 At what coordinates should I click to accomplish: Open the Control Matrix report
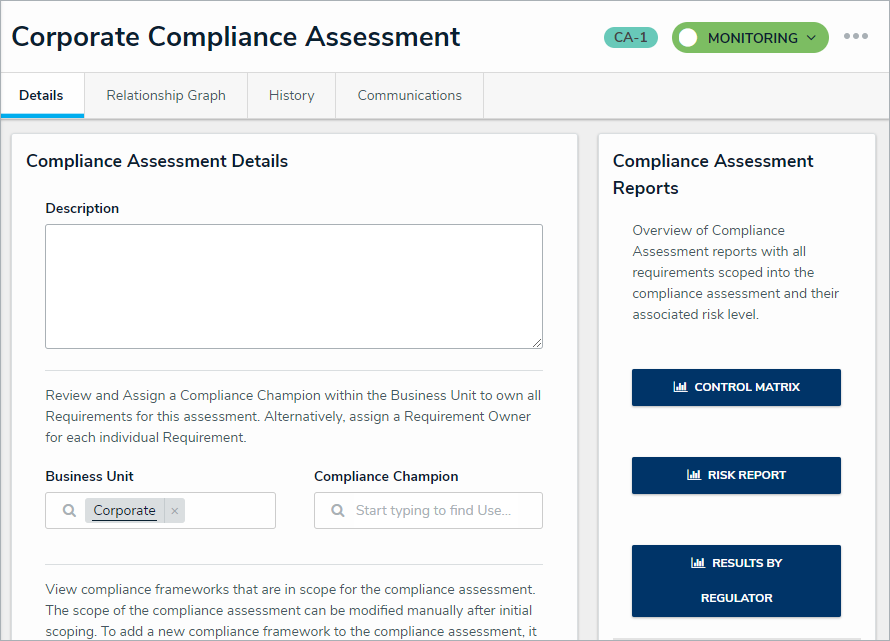[736, 387]
